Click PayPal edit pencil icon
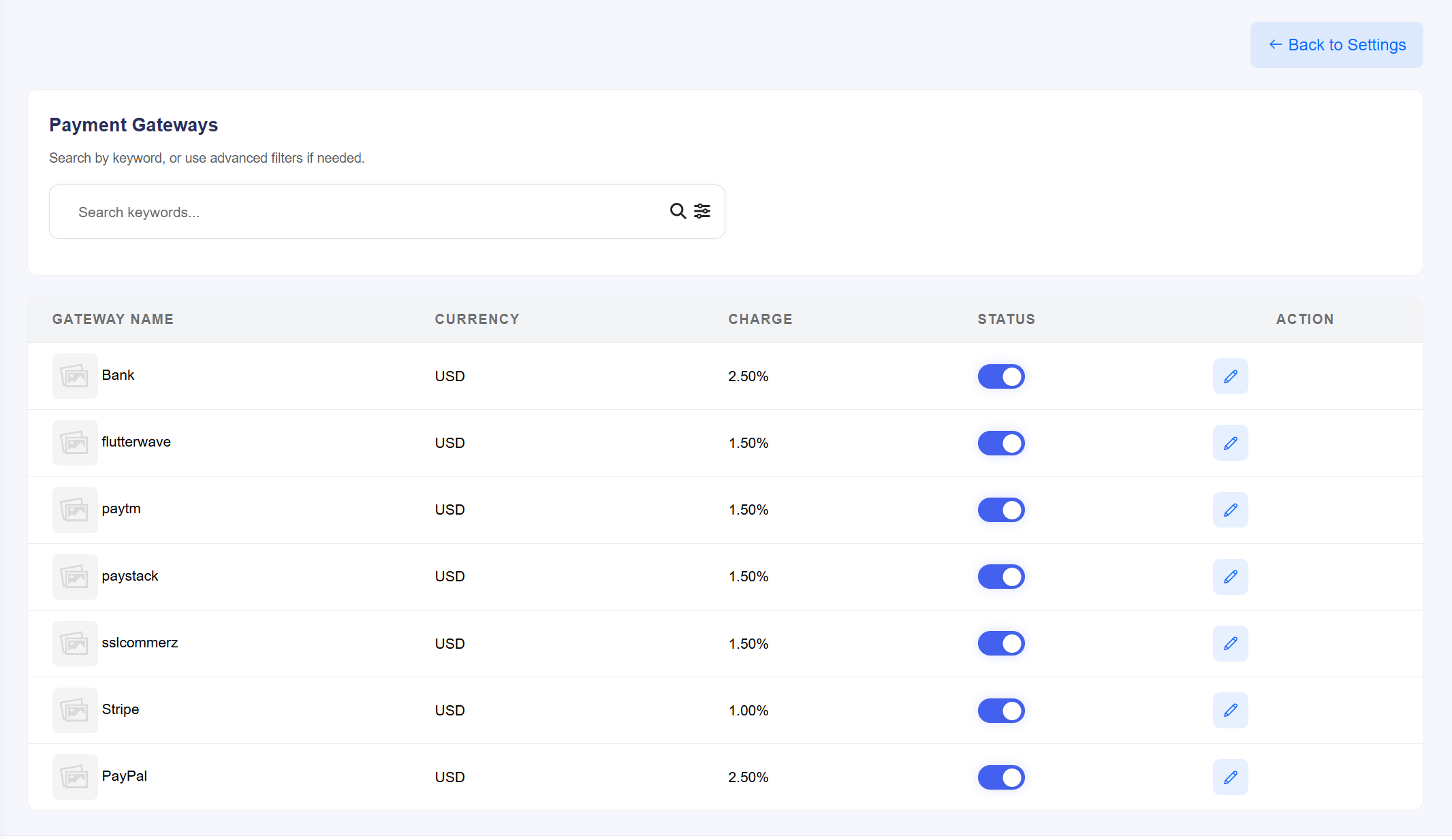Screen dimensions: 1452x840 pyautogui.click(x=1230, y=777)
